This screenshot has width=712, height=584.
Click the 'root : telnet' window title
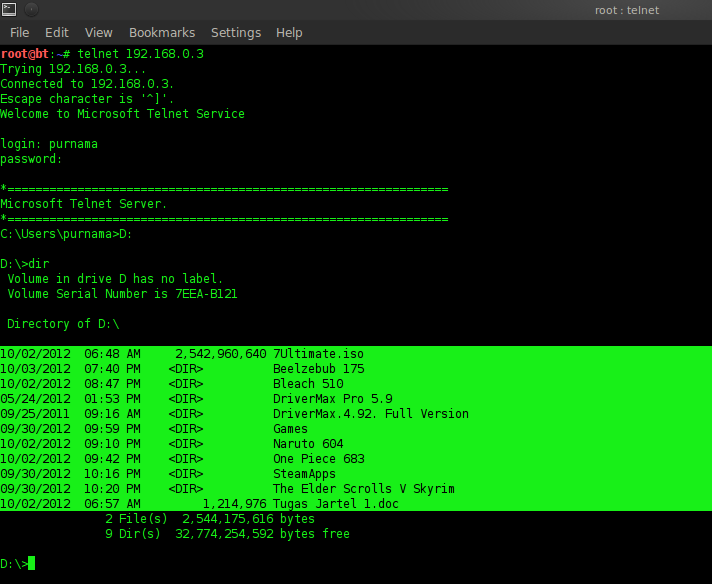pyautogui.click(x=627, y=10)
